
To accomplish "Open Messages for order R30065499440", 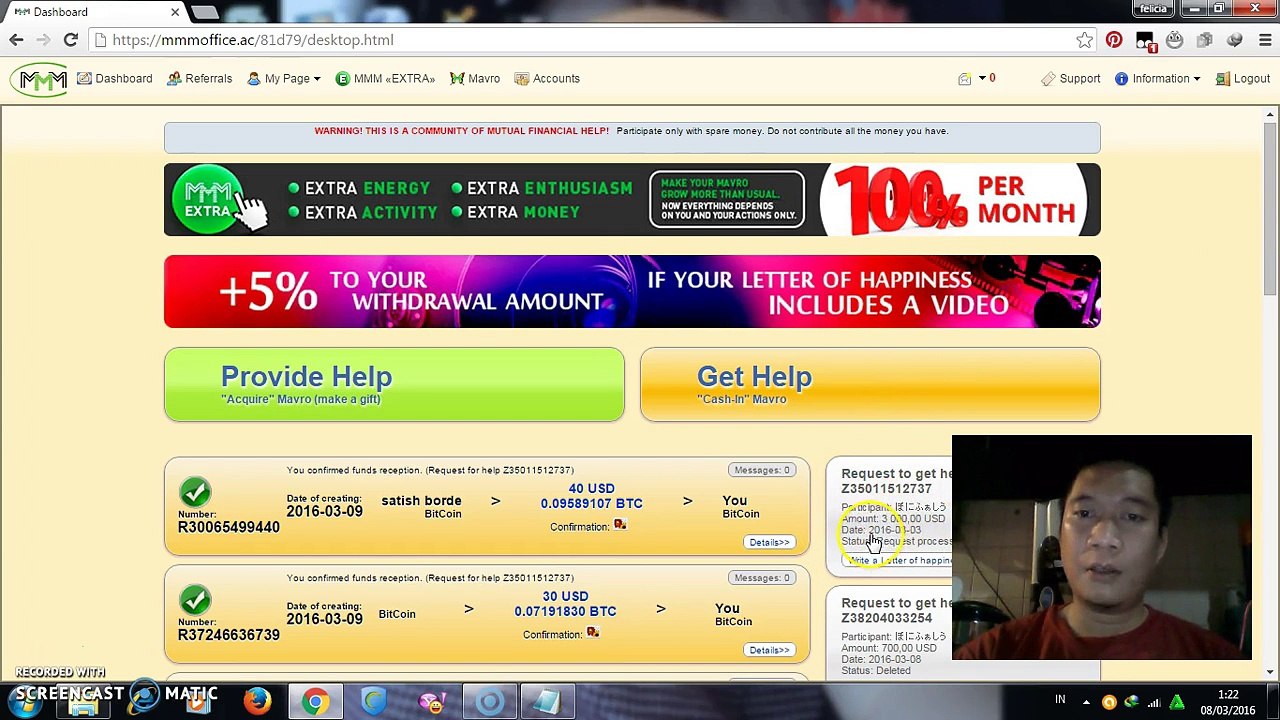I will [762, 470].
